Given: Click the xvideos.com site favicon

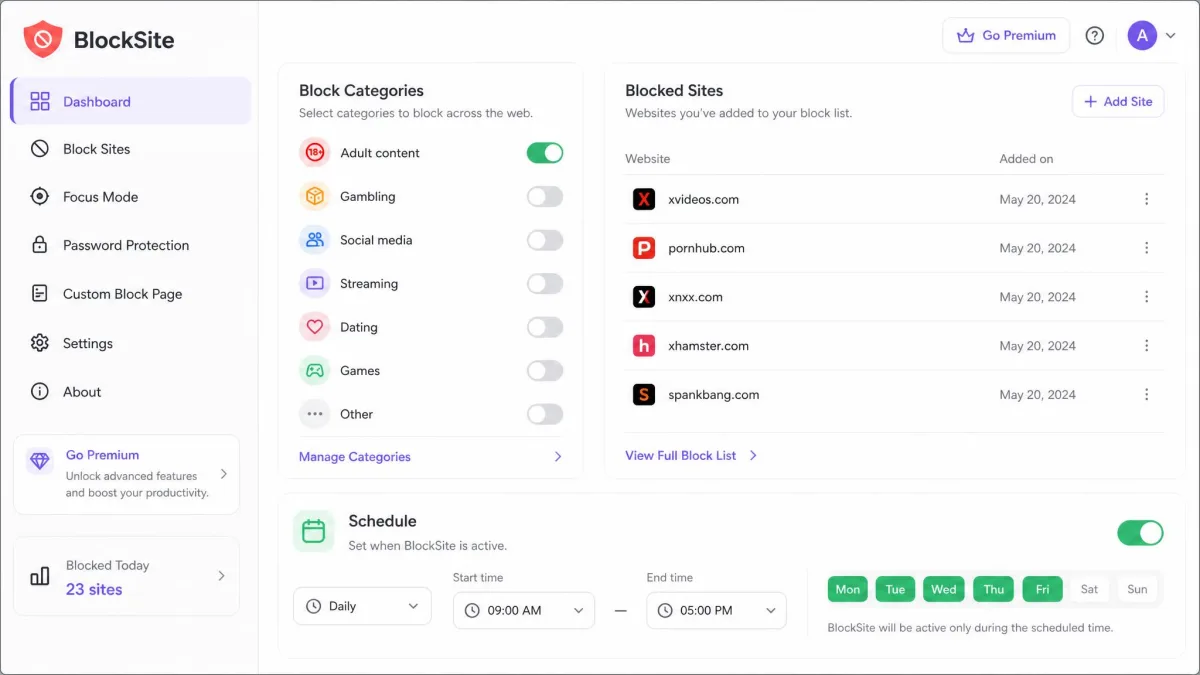Looking at the screenshot, I should click(x=644, y=199).
